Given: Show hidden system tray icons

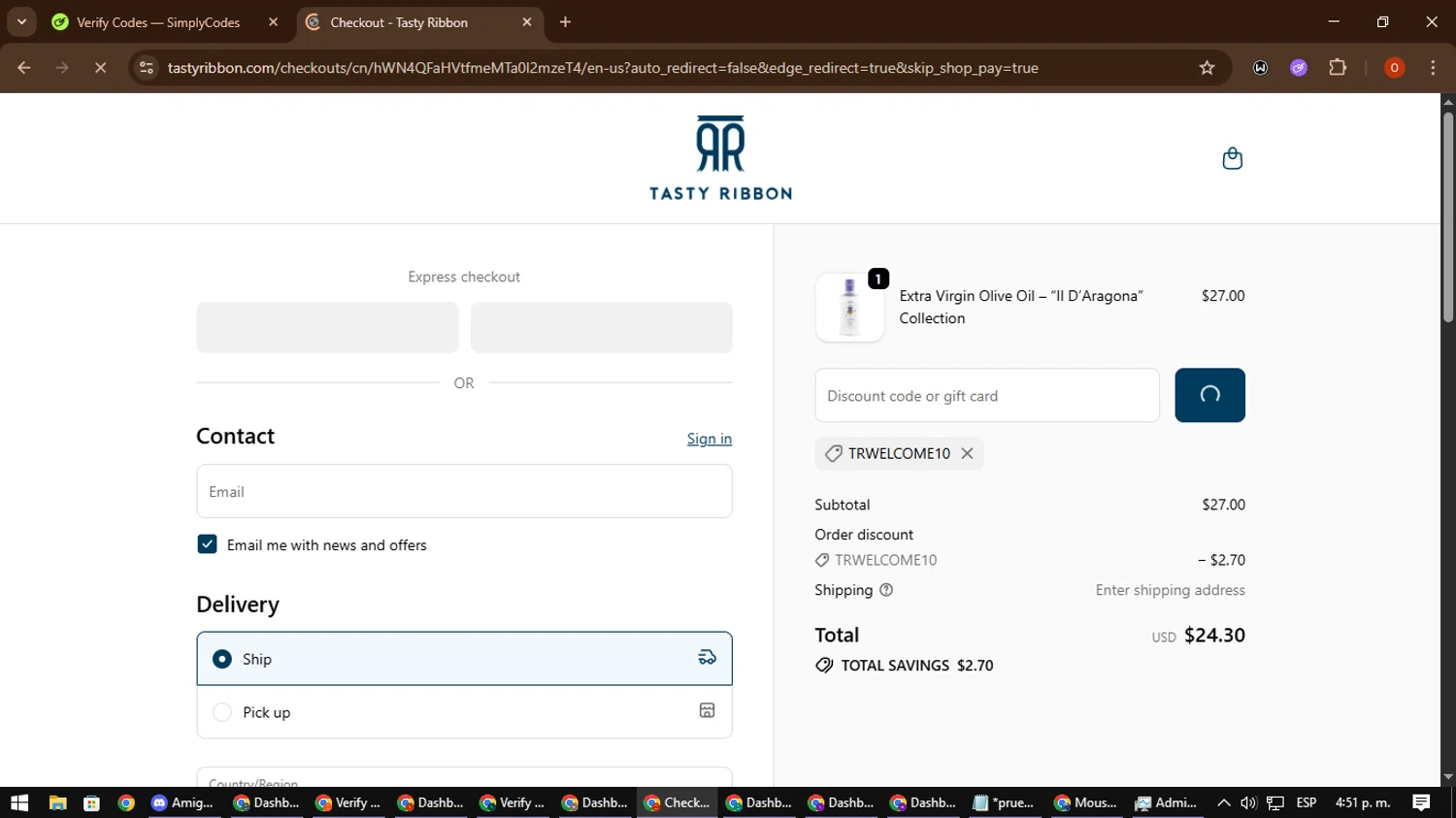Looking at the screenshot, I should [x=1223, y=802].
